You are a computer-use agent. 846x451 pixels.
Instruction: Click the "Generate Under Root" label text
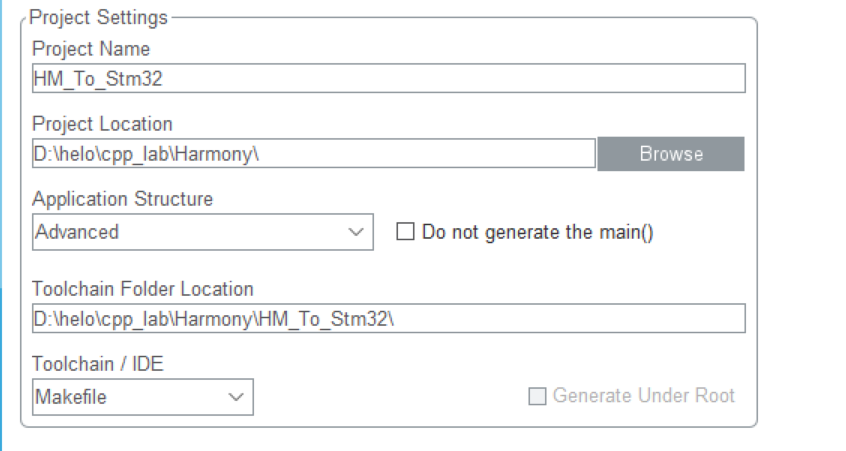point(643,396)
